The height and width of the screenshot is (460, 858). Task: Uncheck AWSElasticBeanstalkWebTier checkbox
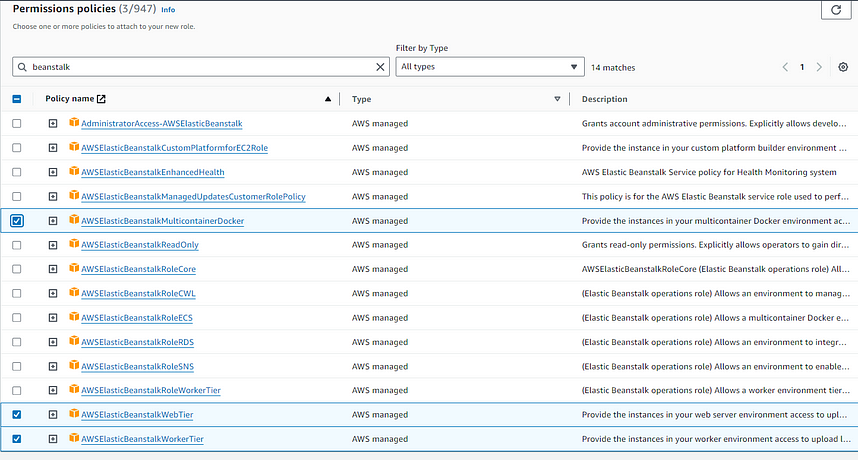point(16,415)
